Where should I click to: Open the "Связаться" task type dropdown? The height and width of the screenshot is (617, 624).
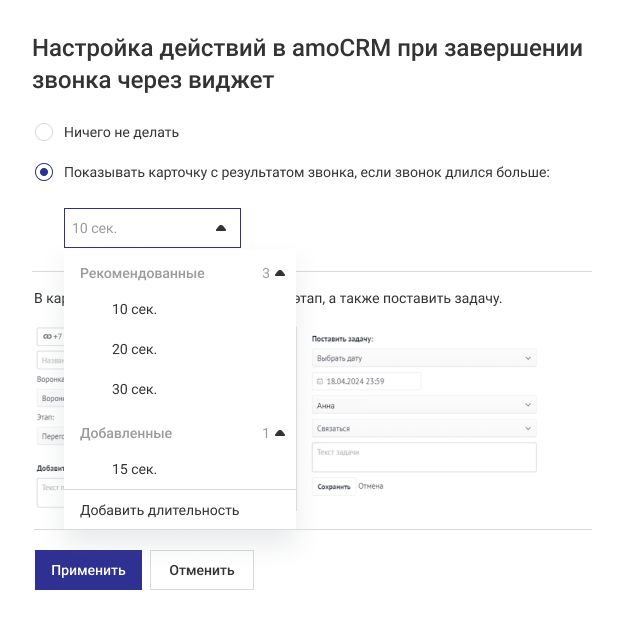pos(424,428)
